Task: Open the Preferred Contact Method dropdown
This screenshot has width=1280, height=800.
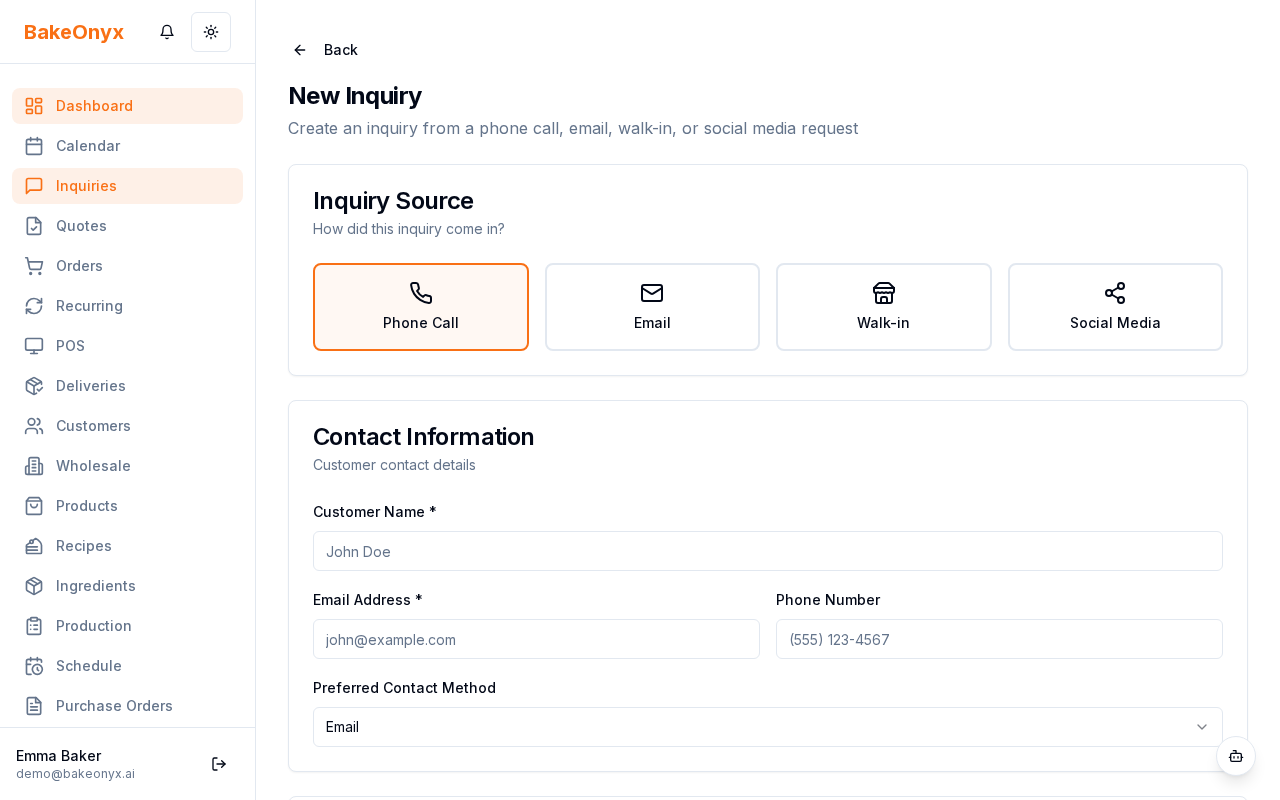Action: click(x=767, y=727)
